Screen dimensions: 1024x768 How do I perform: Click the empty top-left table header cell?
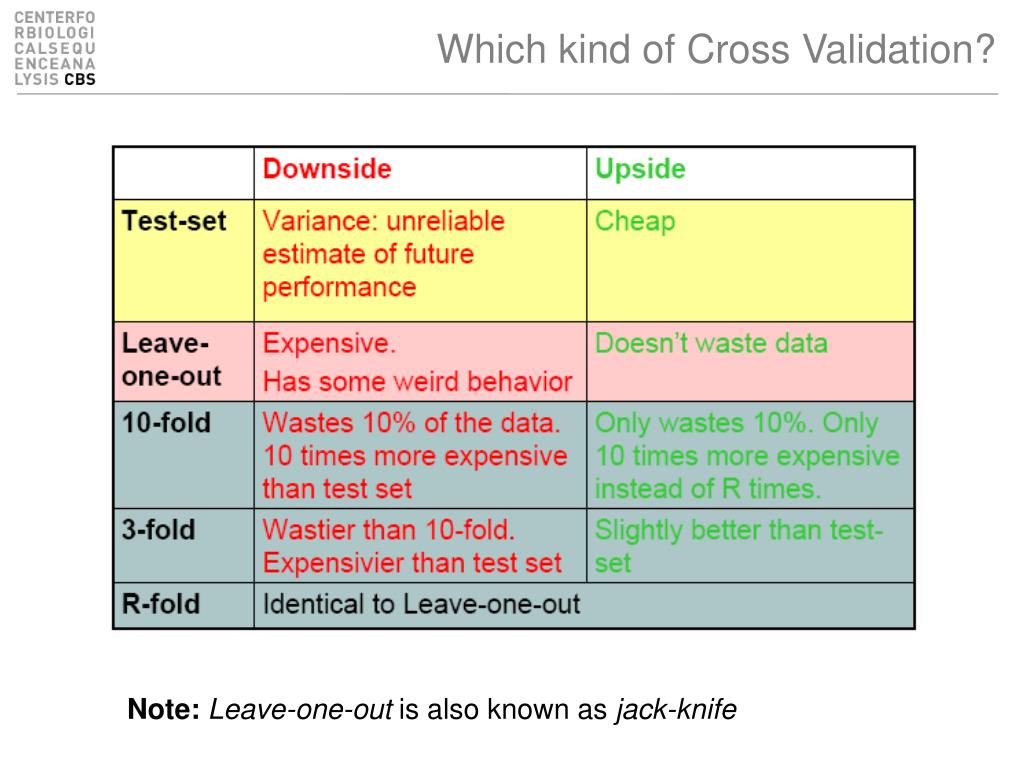coord(184,173)
